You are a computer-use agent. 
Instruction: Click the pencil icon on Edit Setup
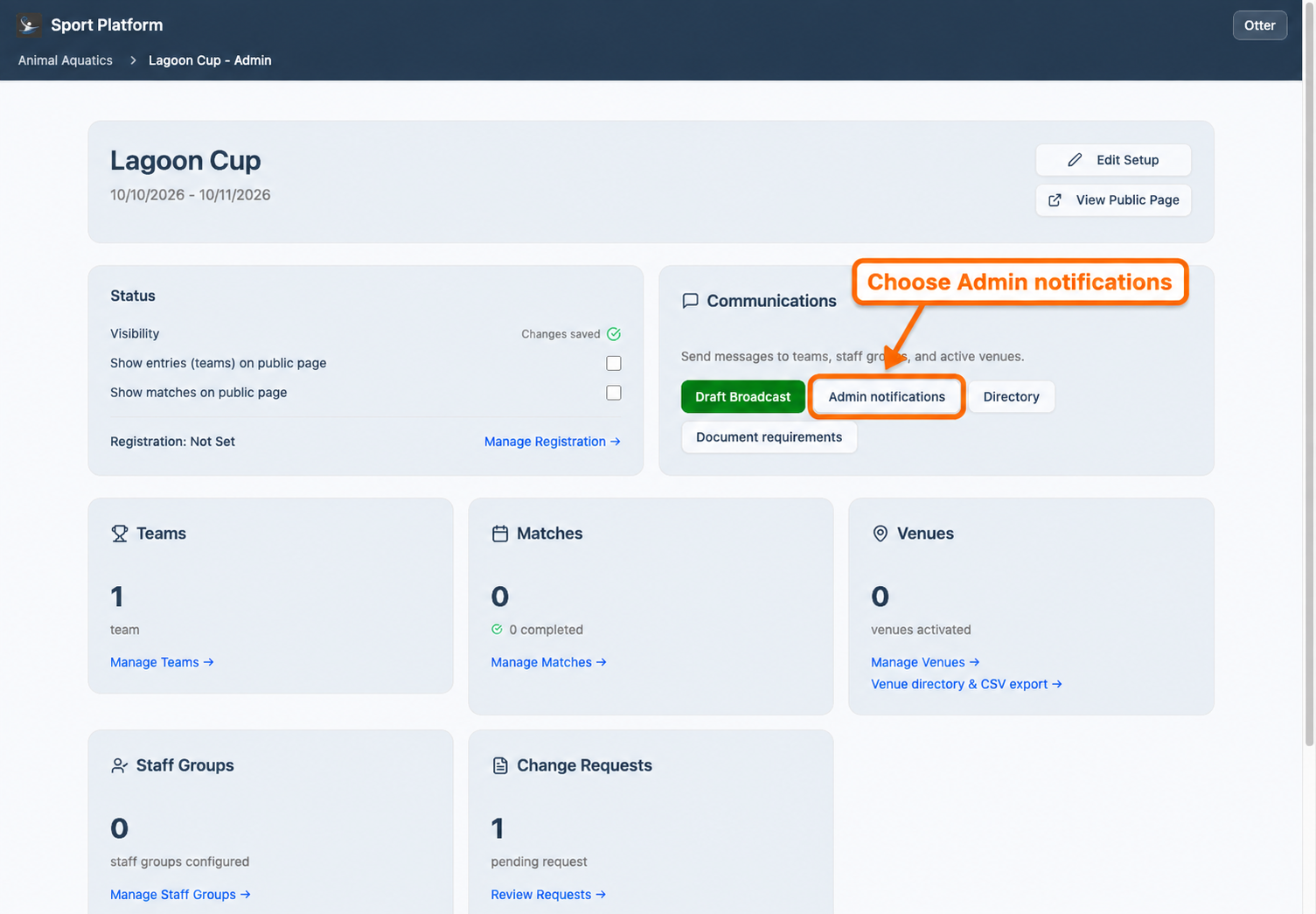click(1075, 160)
